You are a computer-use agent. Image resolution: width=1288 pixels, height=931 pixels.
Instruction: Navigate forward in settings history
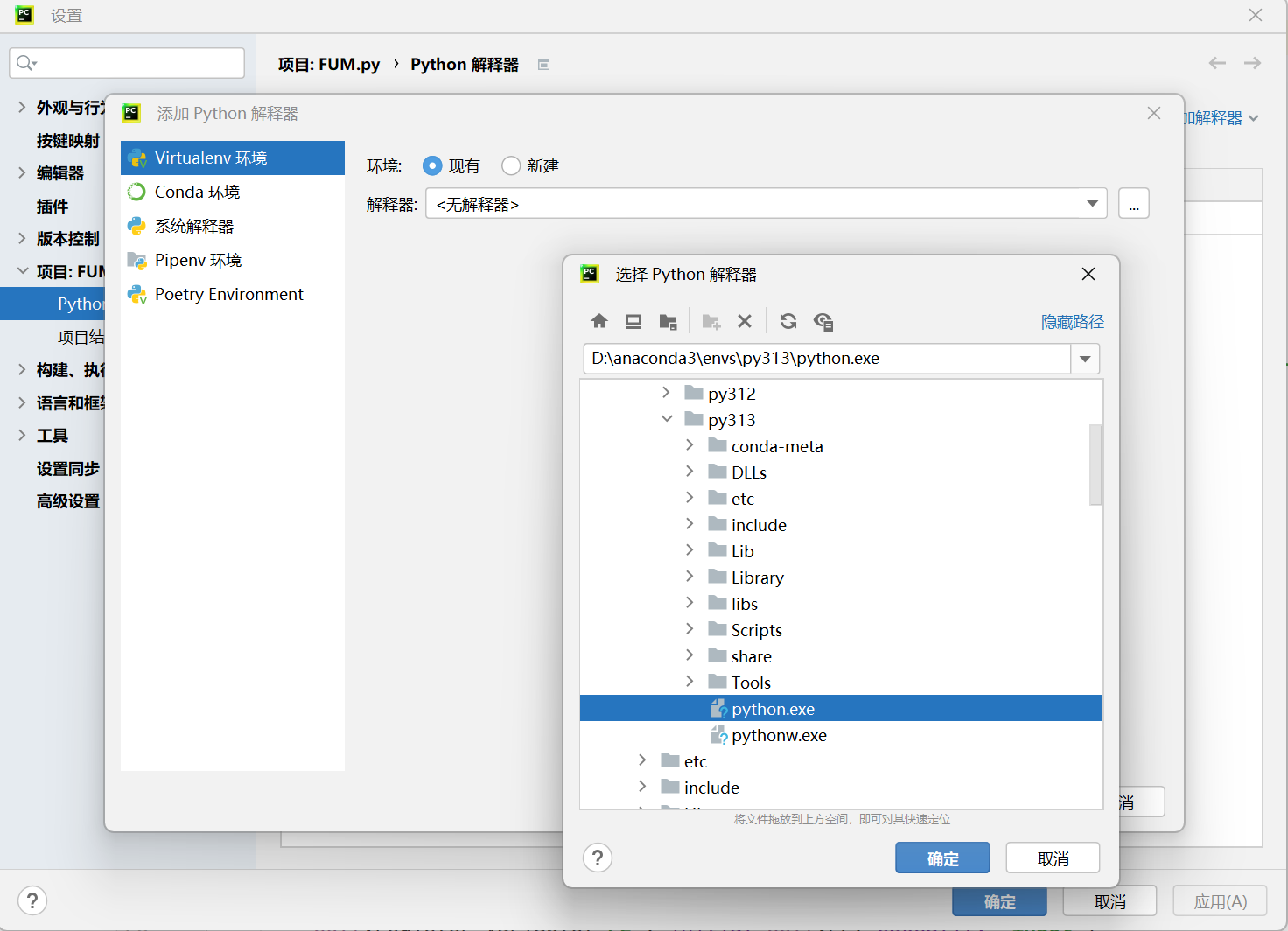click(x=1252, y=63)
